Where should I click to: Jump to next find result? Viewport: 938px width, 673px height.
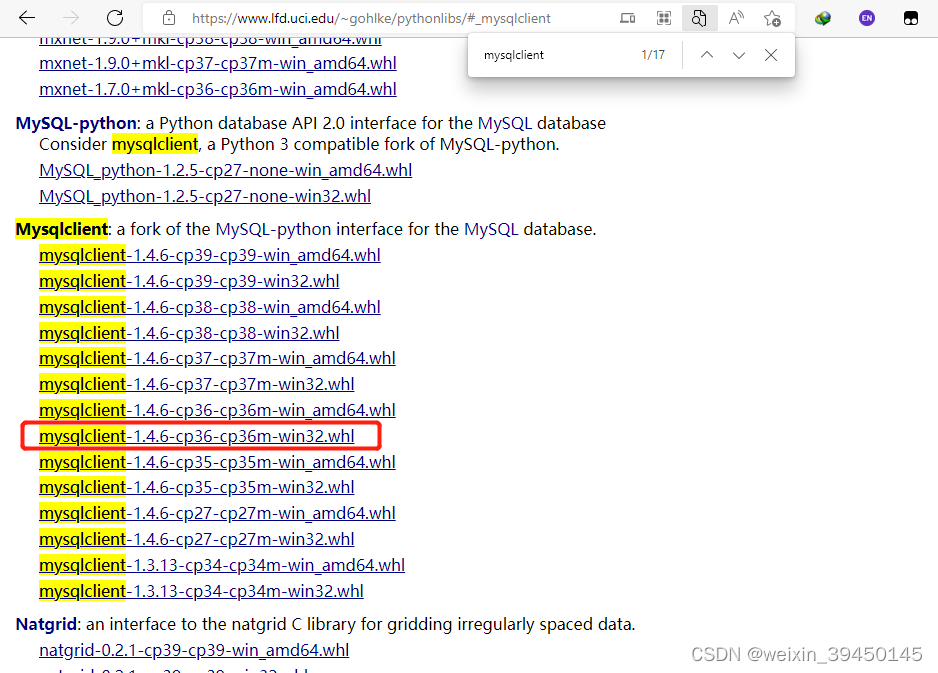click(x=739, y=55)
